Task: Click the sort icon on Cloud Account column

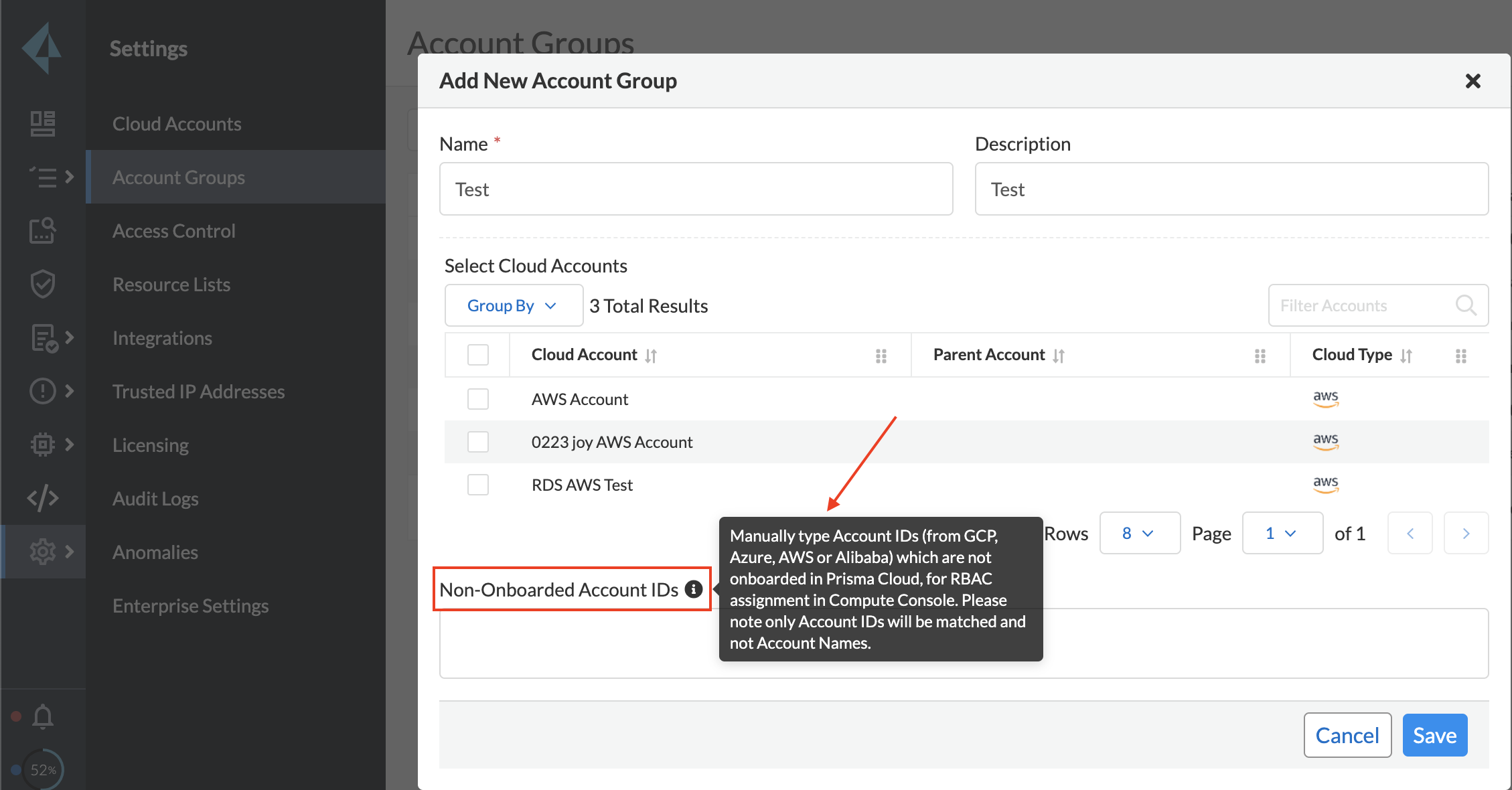Action: click(x=651, y=355)
